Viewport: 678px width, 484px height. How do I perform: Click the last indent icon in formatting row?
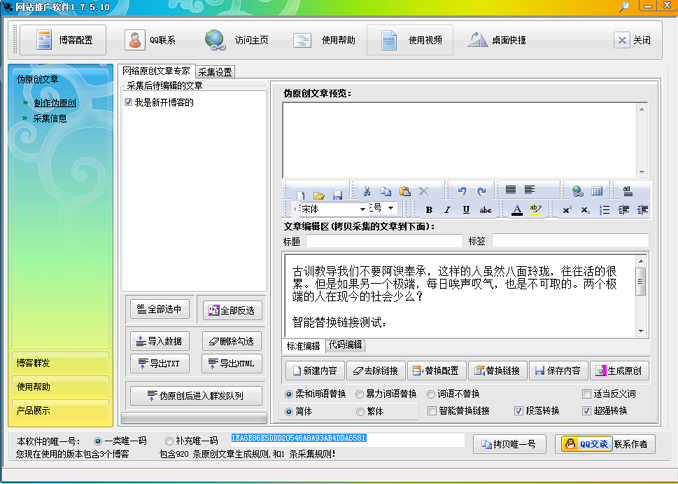[642, 210]
